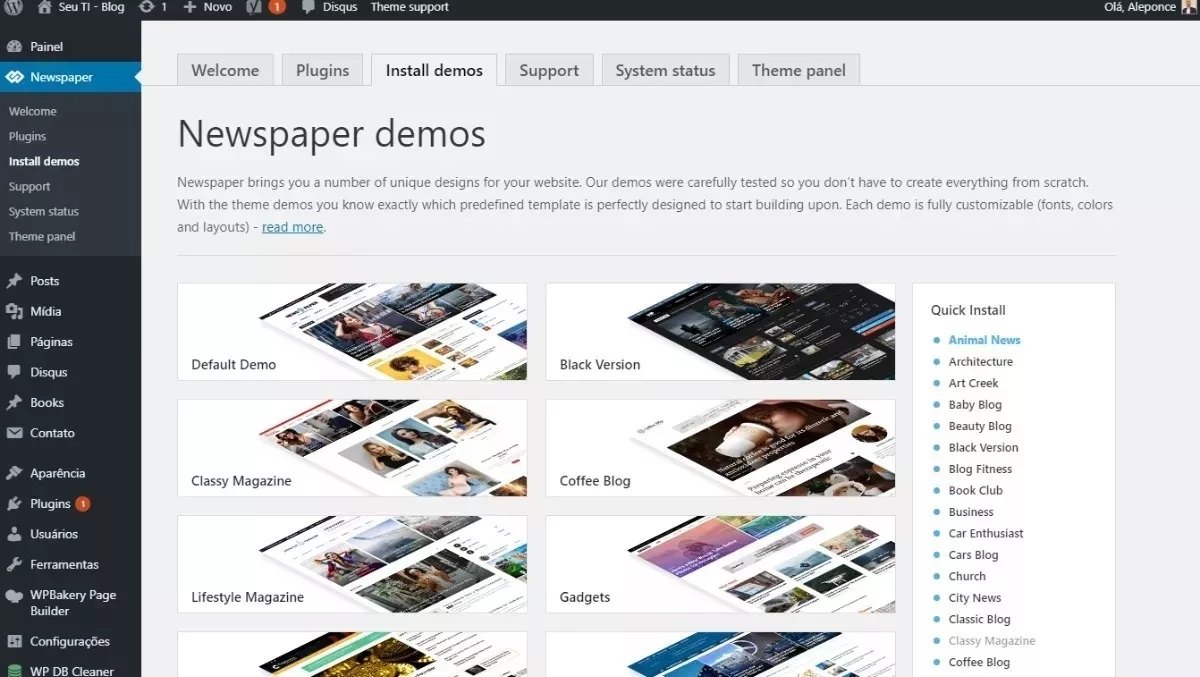Click the 'read more' link
Image resolution: width=1200 pixels, height=677 pixels.
pos(292,227)
